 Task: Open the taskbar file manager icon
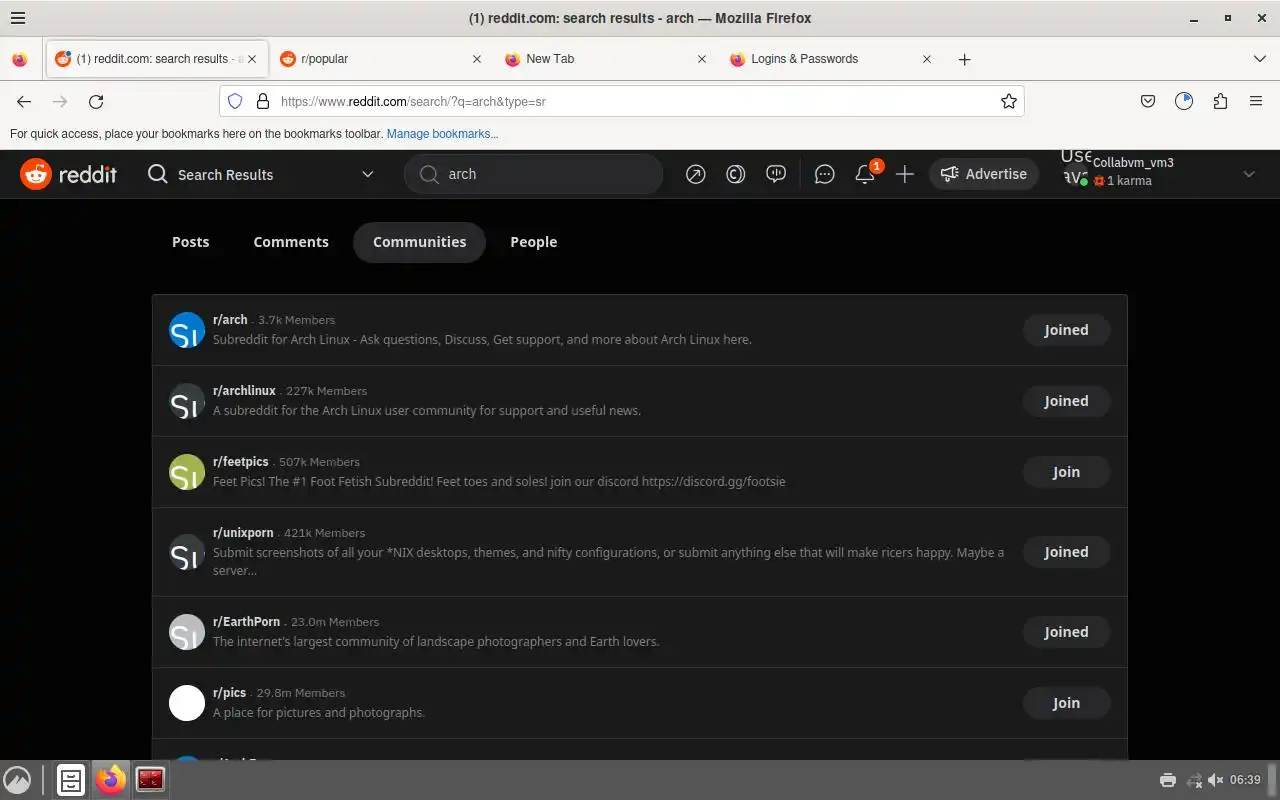pos(71,780)
